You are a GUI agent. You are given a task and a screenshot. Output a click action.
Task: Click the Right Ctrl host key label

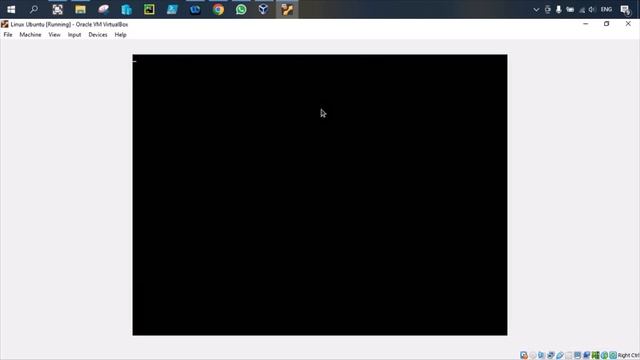[x=629, y=356]
